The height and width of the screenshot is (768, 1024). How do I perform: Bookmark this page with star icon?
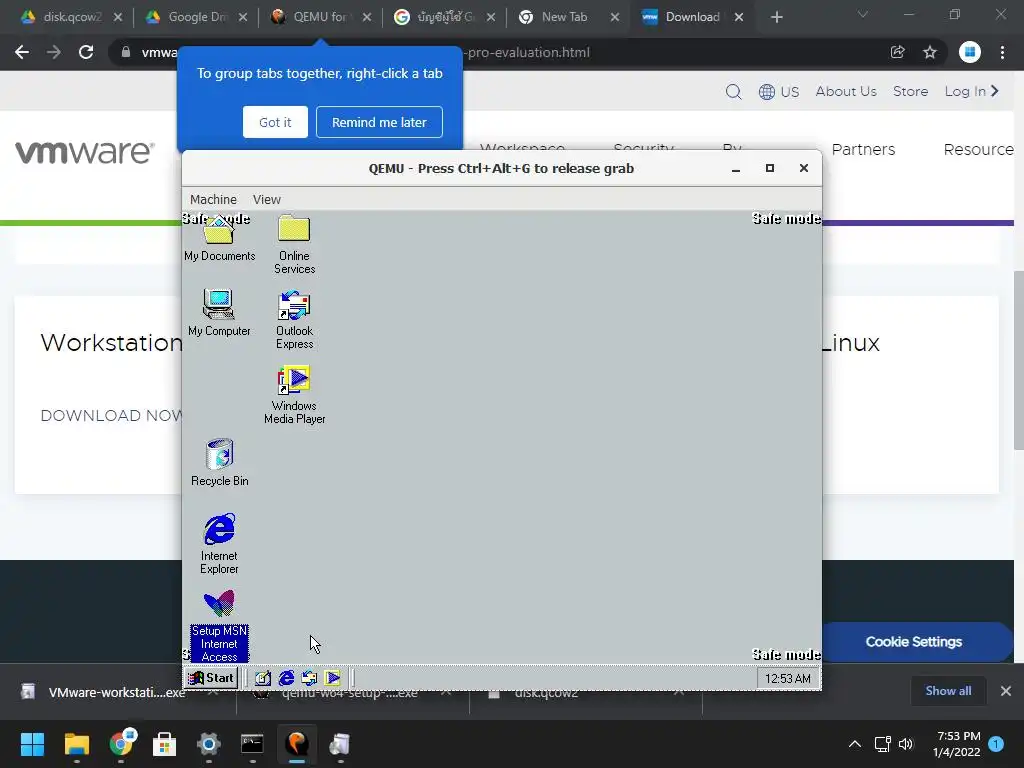pos(930,52)
